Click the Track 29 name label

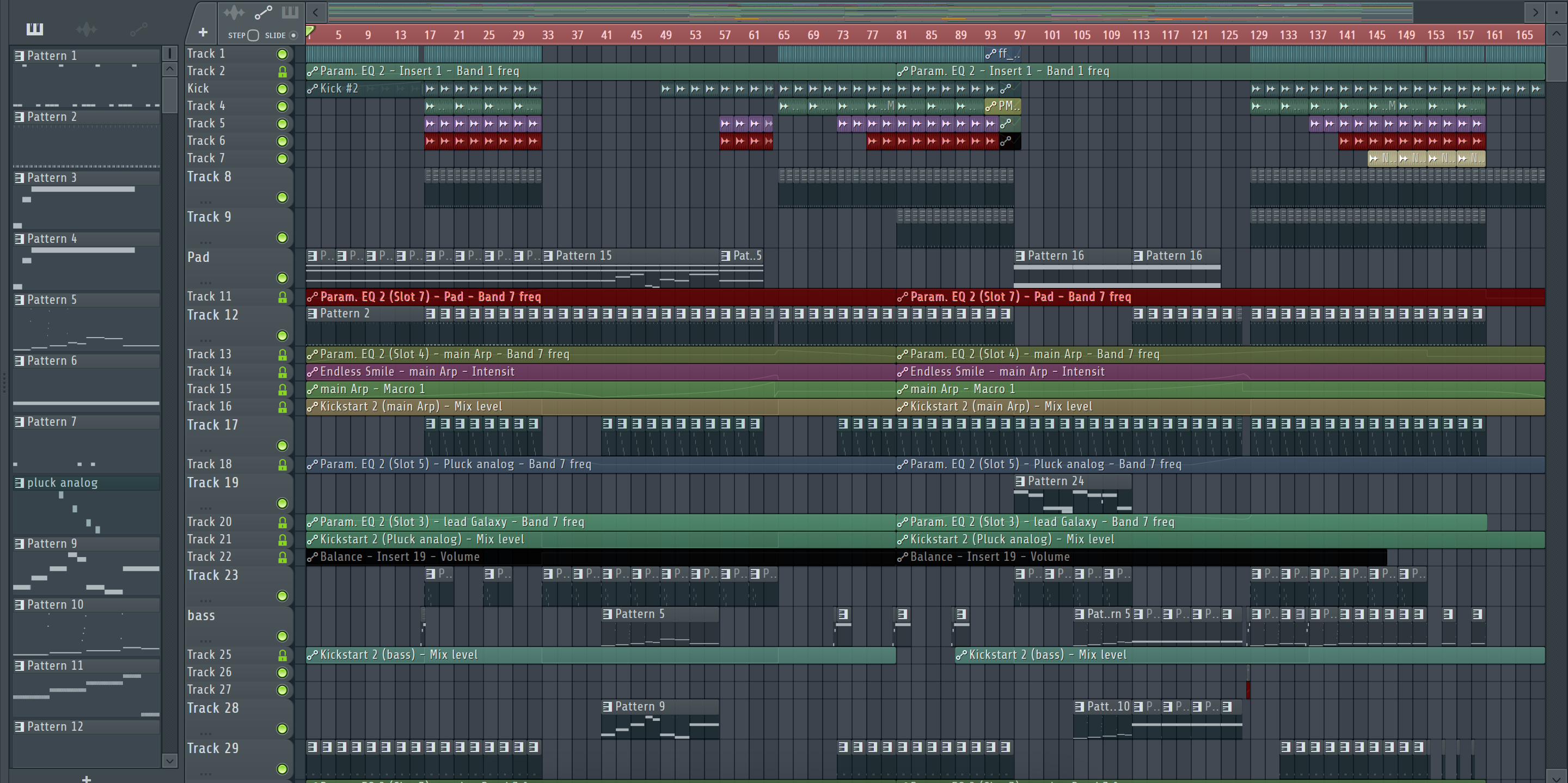[212, 748]
